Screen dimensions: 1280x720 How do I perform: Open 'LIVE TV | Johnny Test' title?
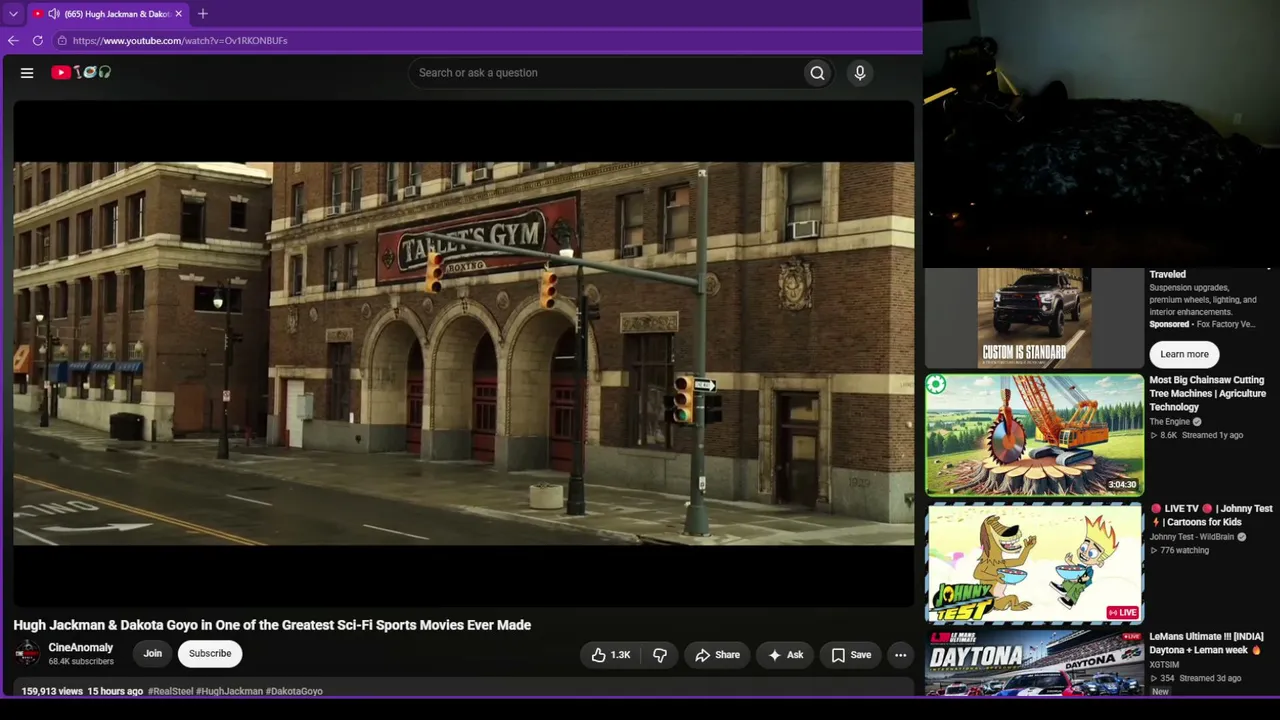pos(1210,515)
